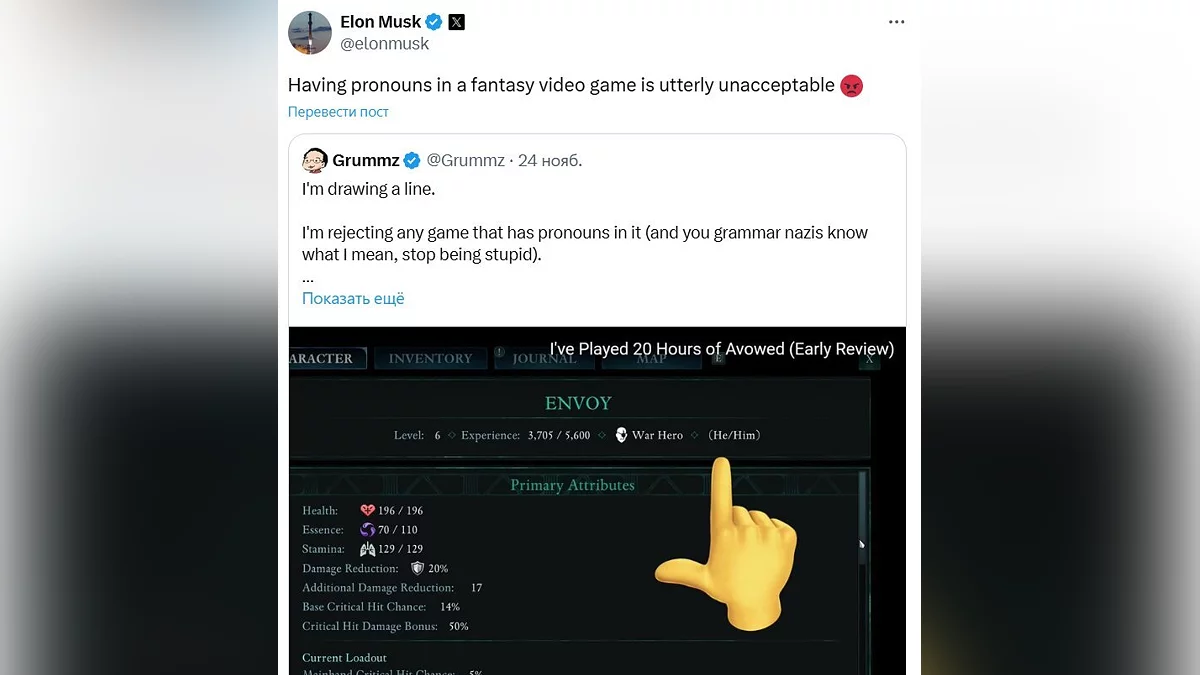Screen dimensions: 1200x675
Task: Click the X affiliation badge after Elon Musk's name
Action: (456, 22)
